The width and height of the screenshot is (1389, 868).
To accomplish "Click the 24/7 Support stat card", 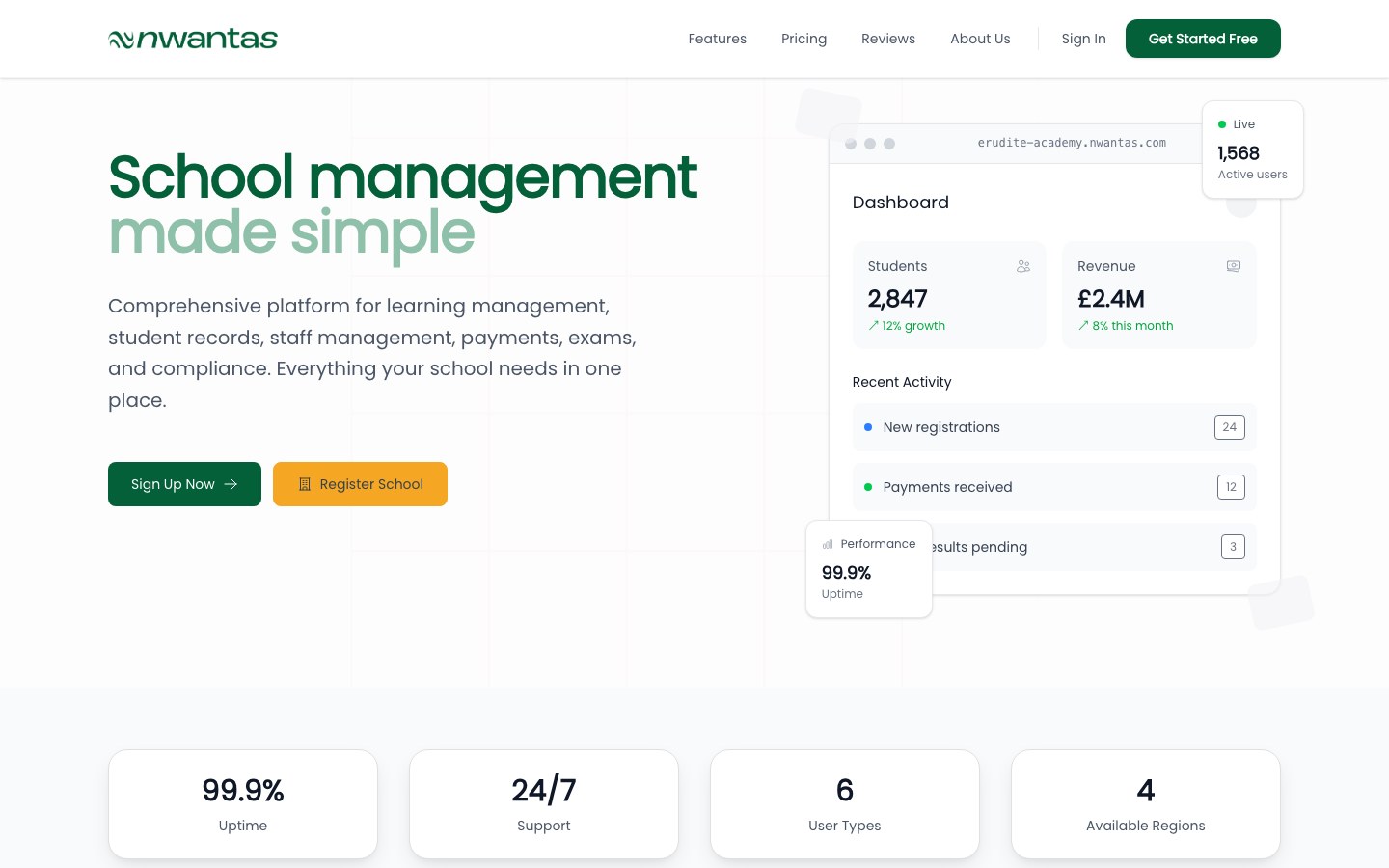I will [543, 804].
